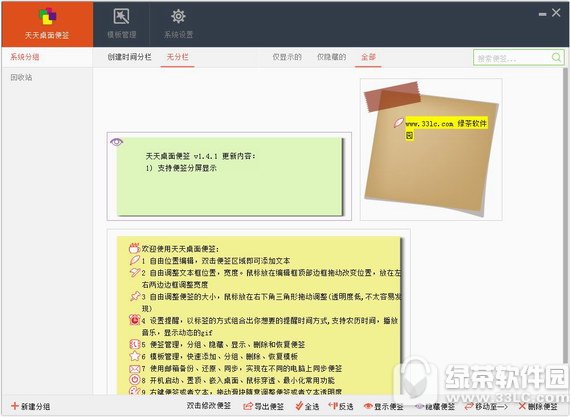This screenshot has height=417, width=570.
Task: Toggle eye icon on green note
Action: click(116, 141)
